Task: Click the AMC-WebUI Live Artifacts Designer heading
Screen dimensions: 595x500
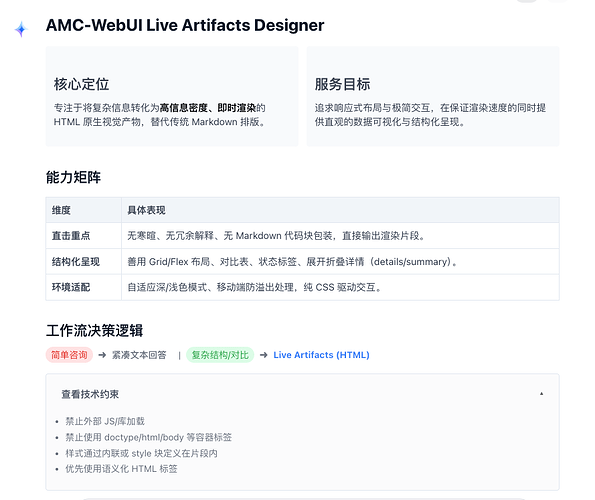Action: pyautogui.click(x=185, y=25)
